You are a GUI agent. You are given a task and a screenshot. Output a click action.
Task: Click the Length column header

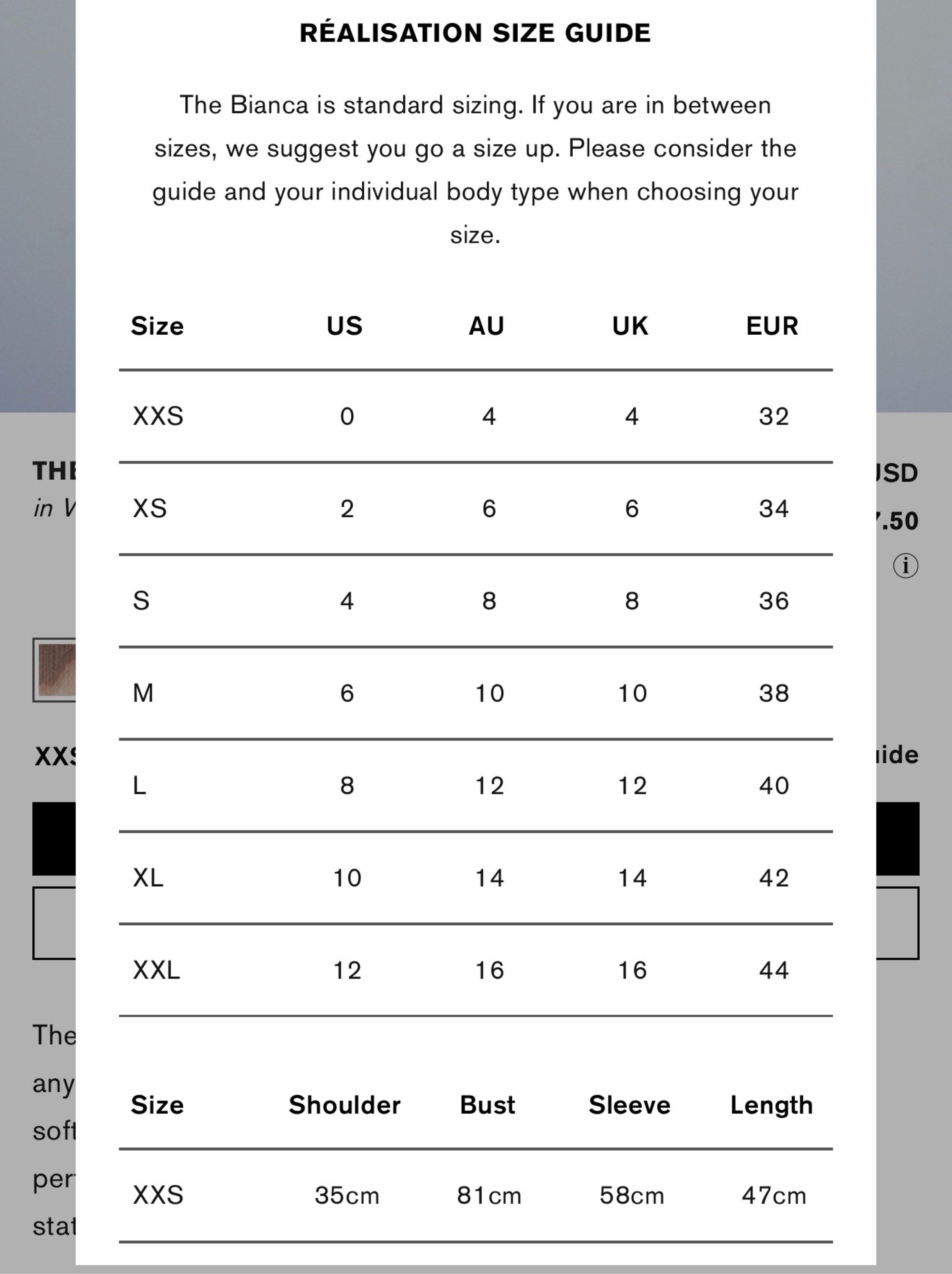tap(772, 1105)
